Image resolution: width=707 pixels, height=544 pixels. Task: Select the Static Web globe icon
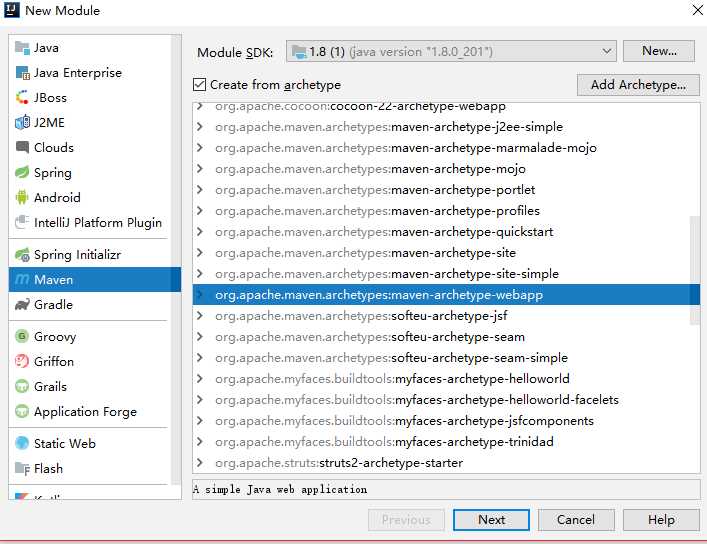tap(22, 443)
